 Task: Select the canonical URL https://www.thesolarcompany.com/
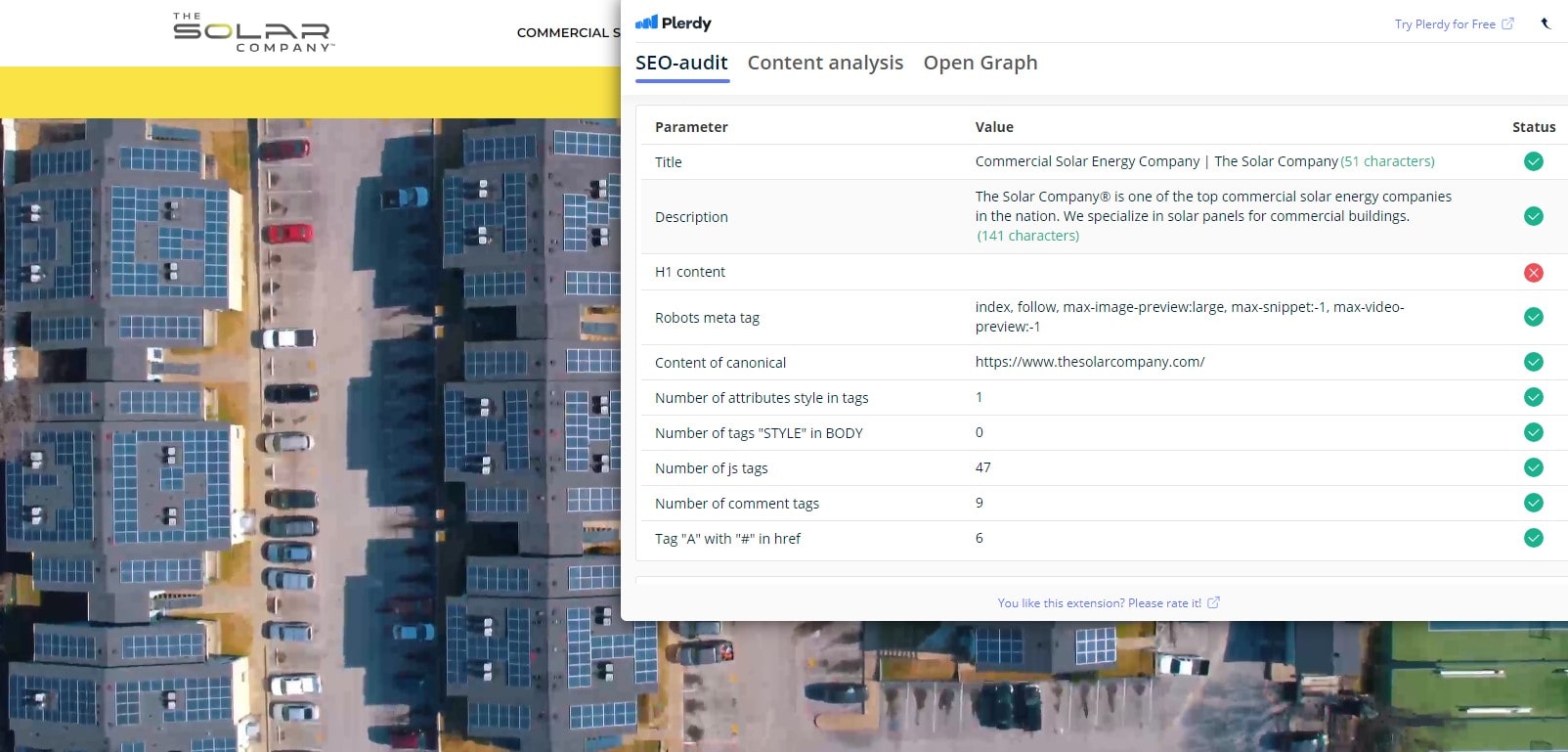click(x=1090, y=362)
